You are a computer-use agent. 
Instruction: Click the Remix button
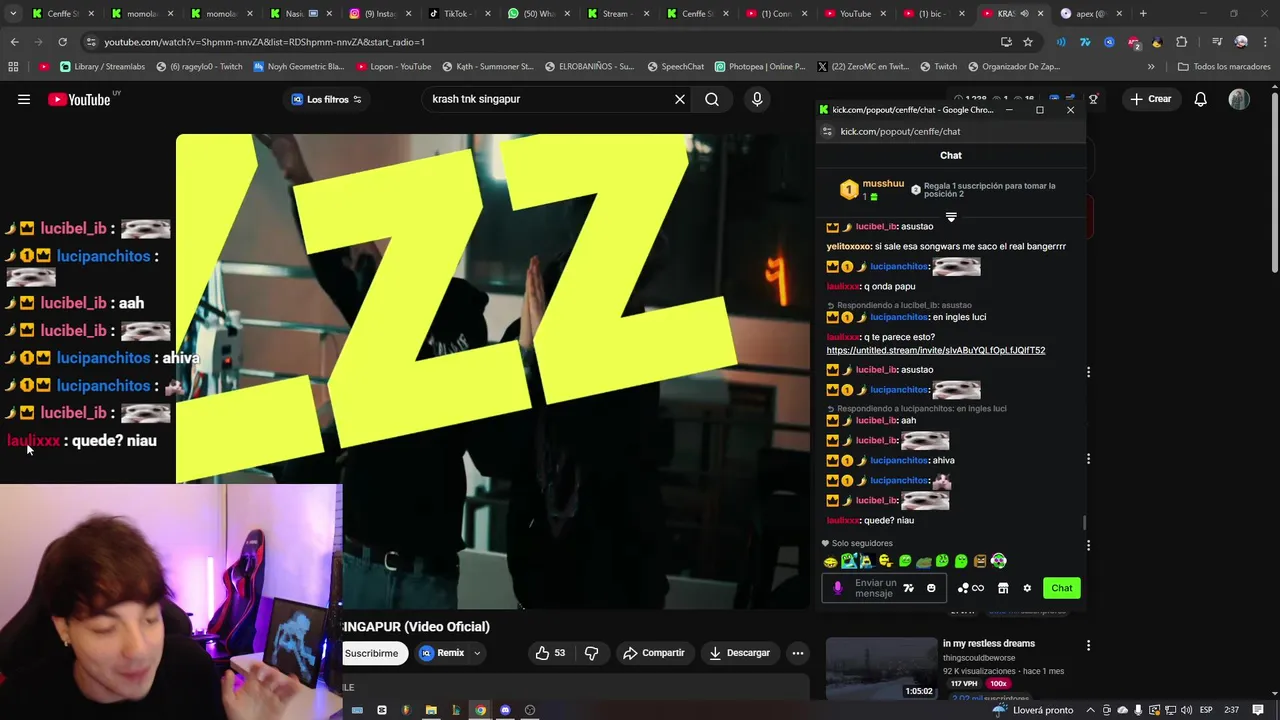[x=441, y=653]
